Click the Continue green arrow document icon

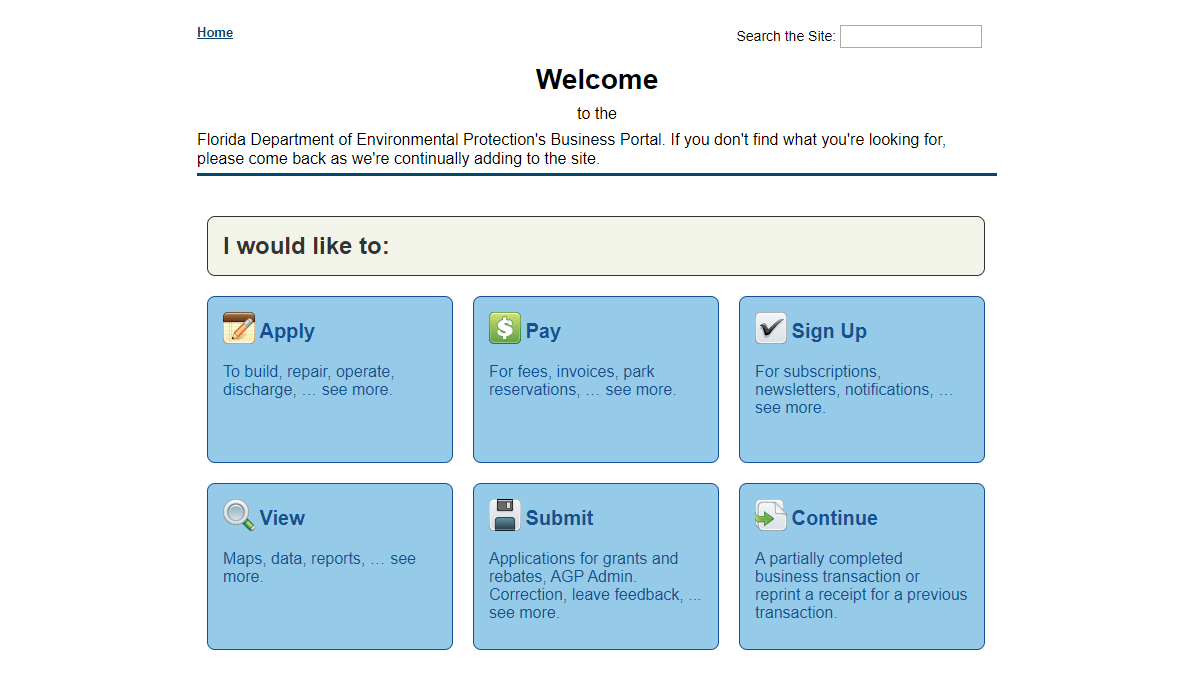click(771, 515)
